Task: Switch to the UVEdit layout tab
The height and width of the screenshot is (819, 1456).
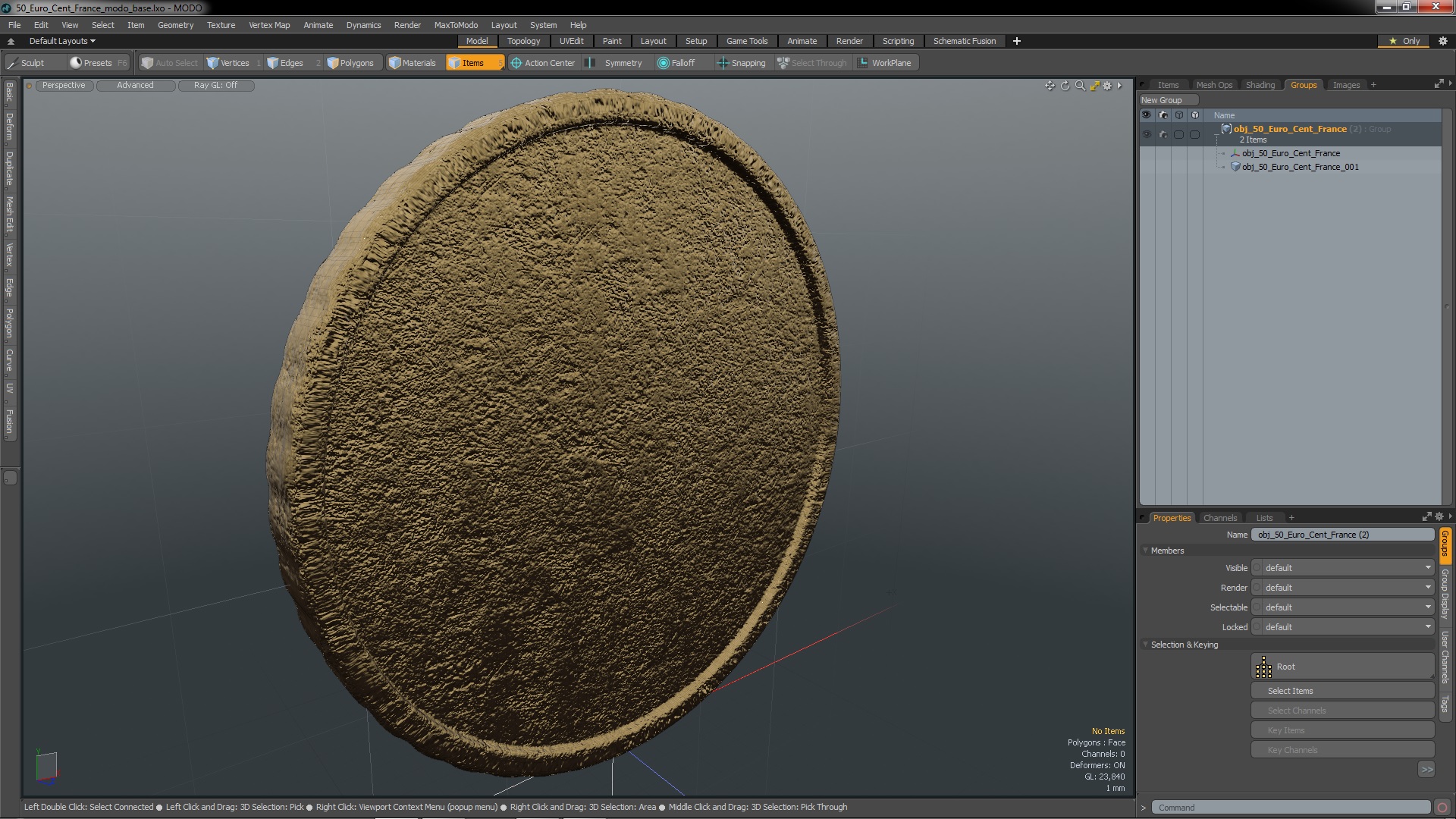Action: [571, 41]
